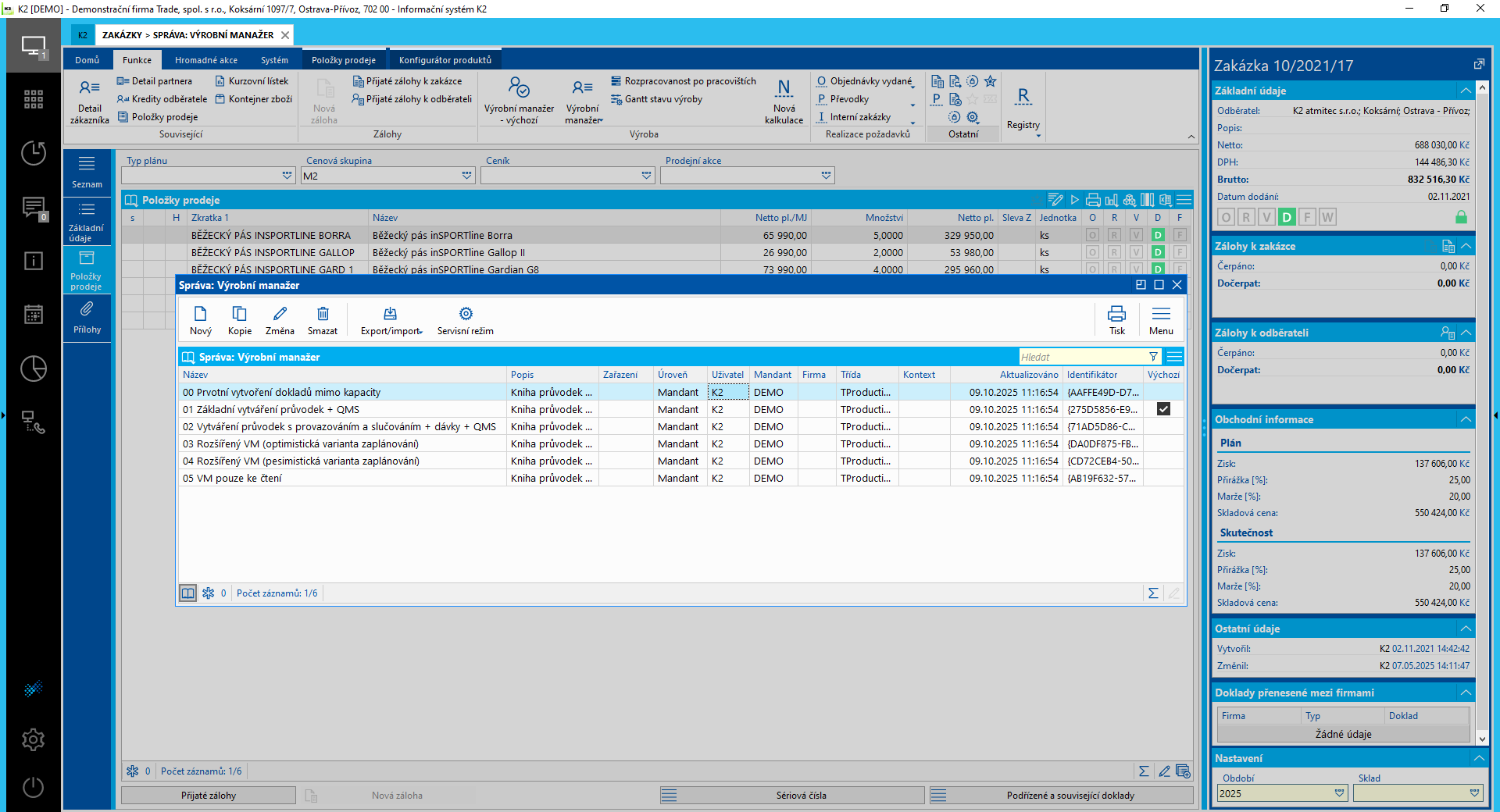Viewport: 1500px width, 812px height.
Task: Open Výrobní manažer - výchozí ribbon icon
Action: (x=519, y=87)
